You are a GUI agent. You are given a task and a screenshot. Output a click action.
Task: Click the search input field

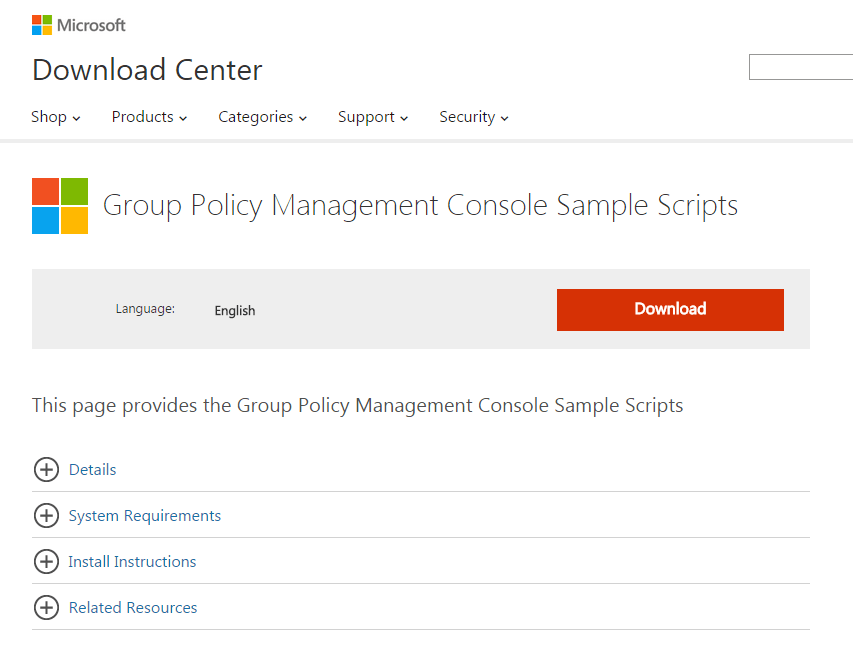[800, 68]
